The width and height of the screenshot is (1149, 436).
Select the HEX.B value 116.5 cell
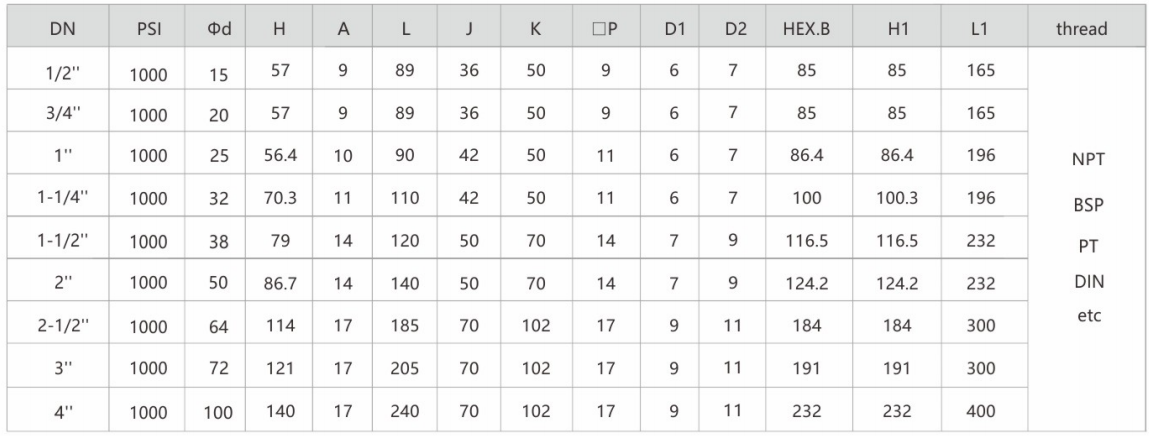[x=807, y=240]
